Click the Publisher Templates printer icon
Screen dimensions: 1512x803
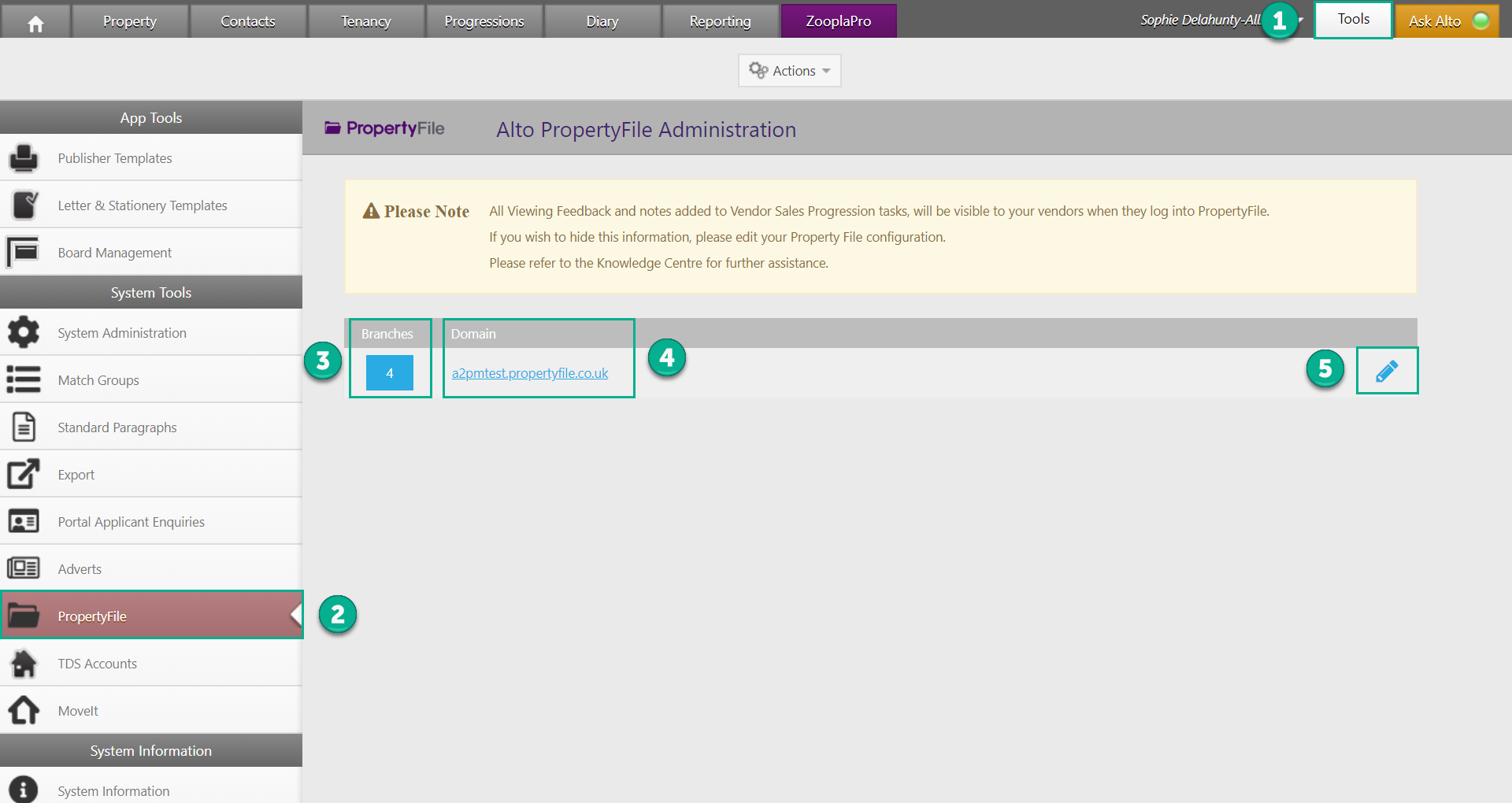(24, 158)
